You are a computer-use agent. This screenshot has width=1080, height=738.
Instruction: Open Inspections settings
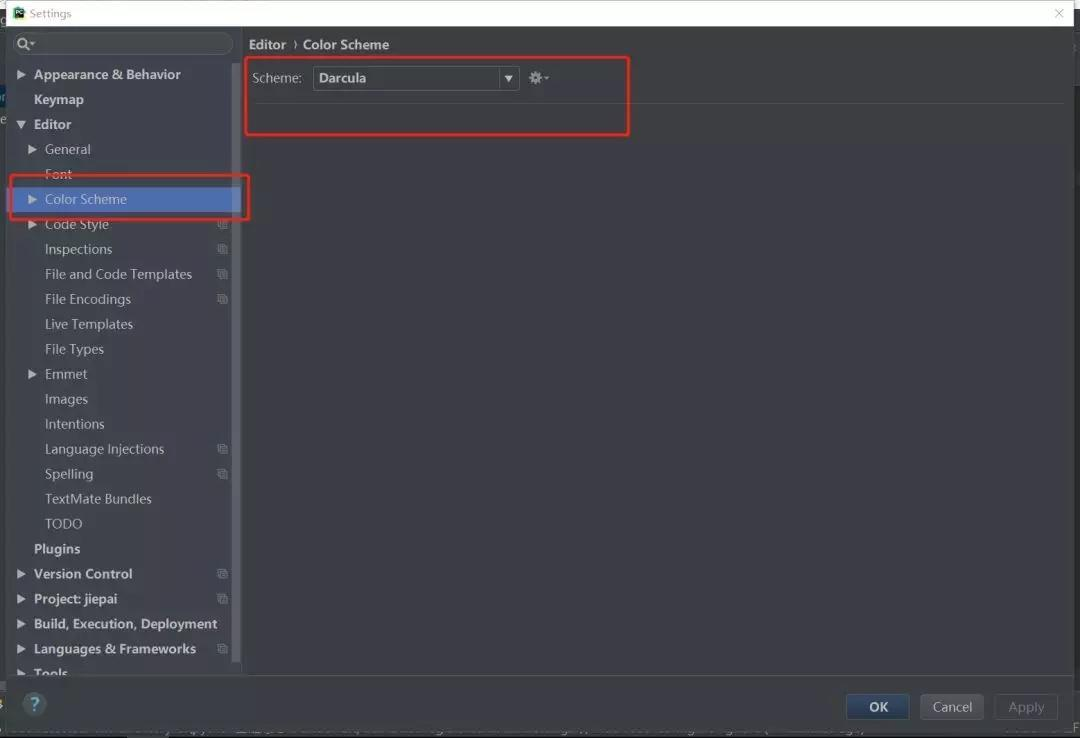click(79, 249)
